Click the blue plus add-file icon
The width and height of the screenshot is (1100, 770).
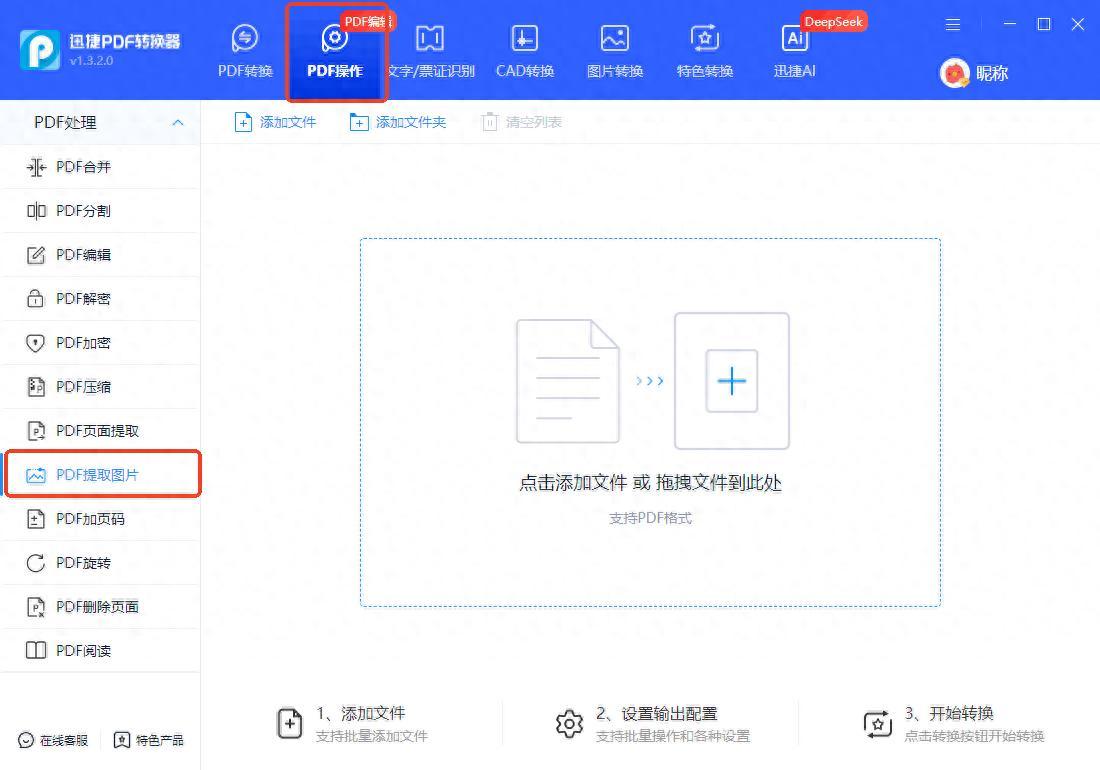point(732,381)
